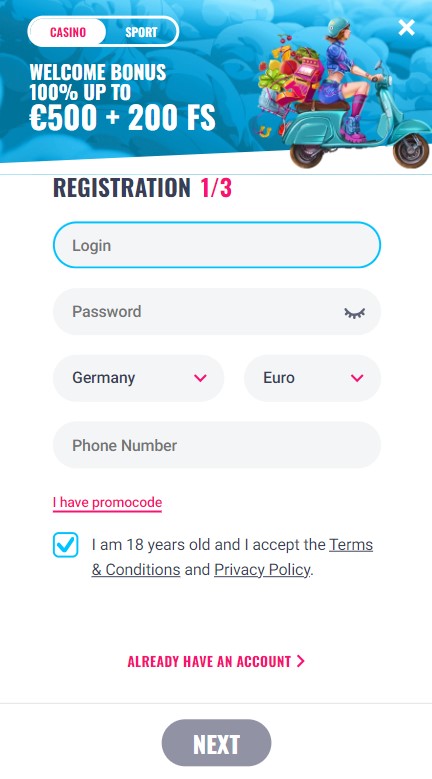Focus the Login input field
Screen dimensions: 432x779
point(217,245)
